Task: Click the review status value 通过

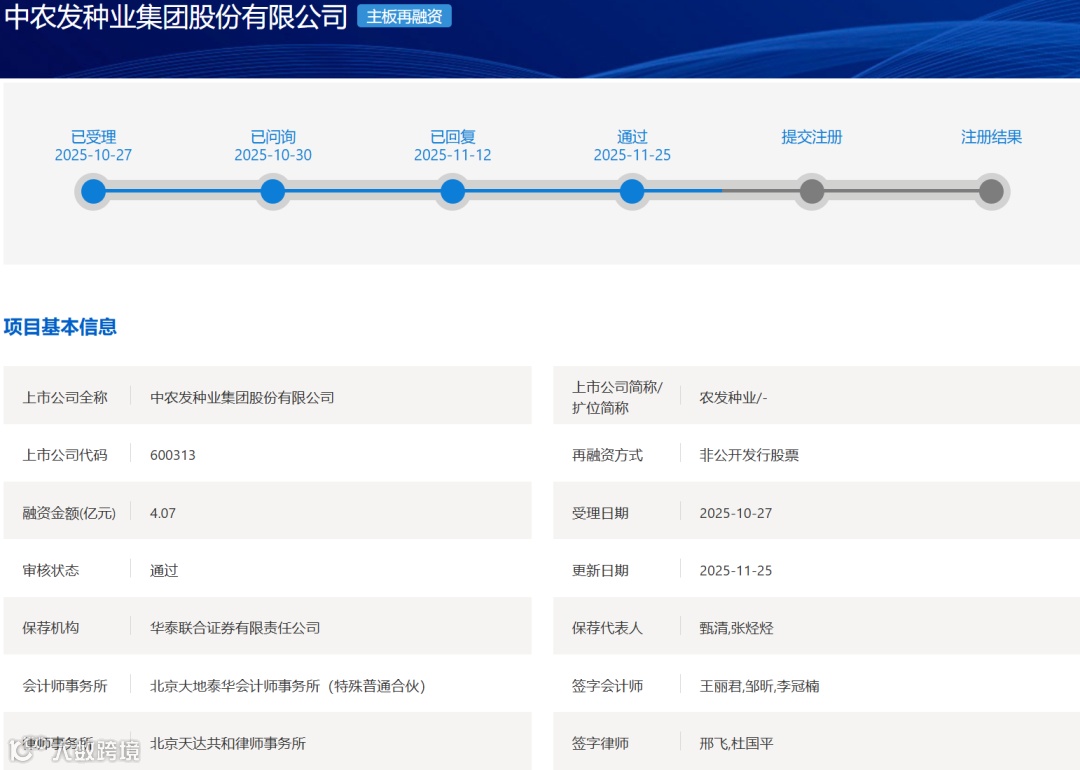Action: point(164,570)
